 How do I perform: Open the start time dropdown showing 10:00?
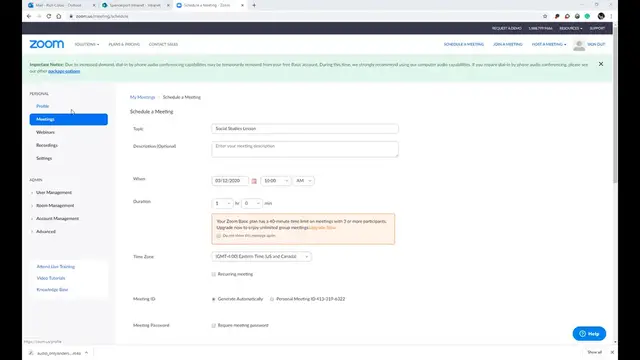pyautogui.click(x=276, y=181)
